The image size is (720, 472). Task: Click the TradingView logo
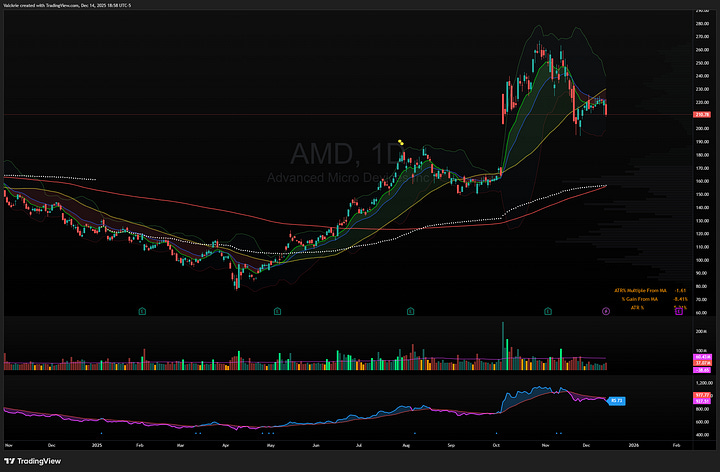click(33, 461)
